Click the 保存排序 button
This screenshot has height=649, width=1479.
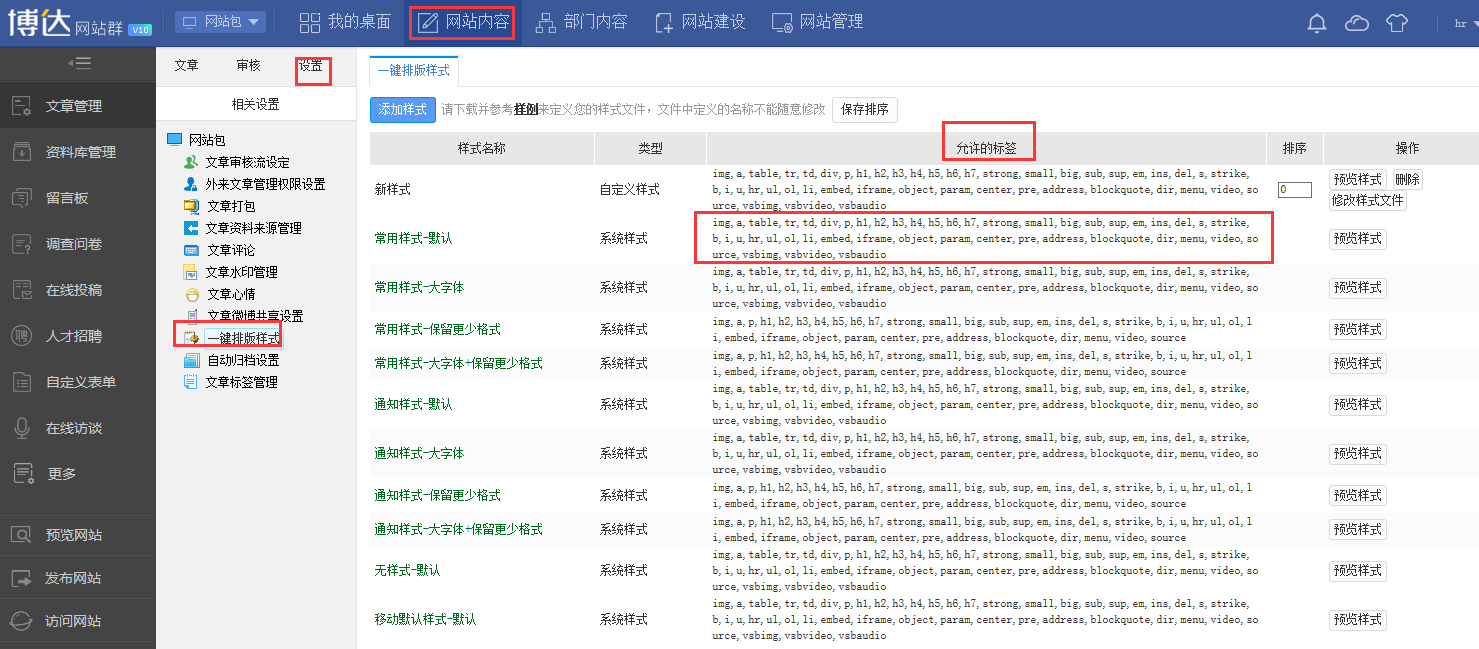pos(864,109)
